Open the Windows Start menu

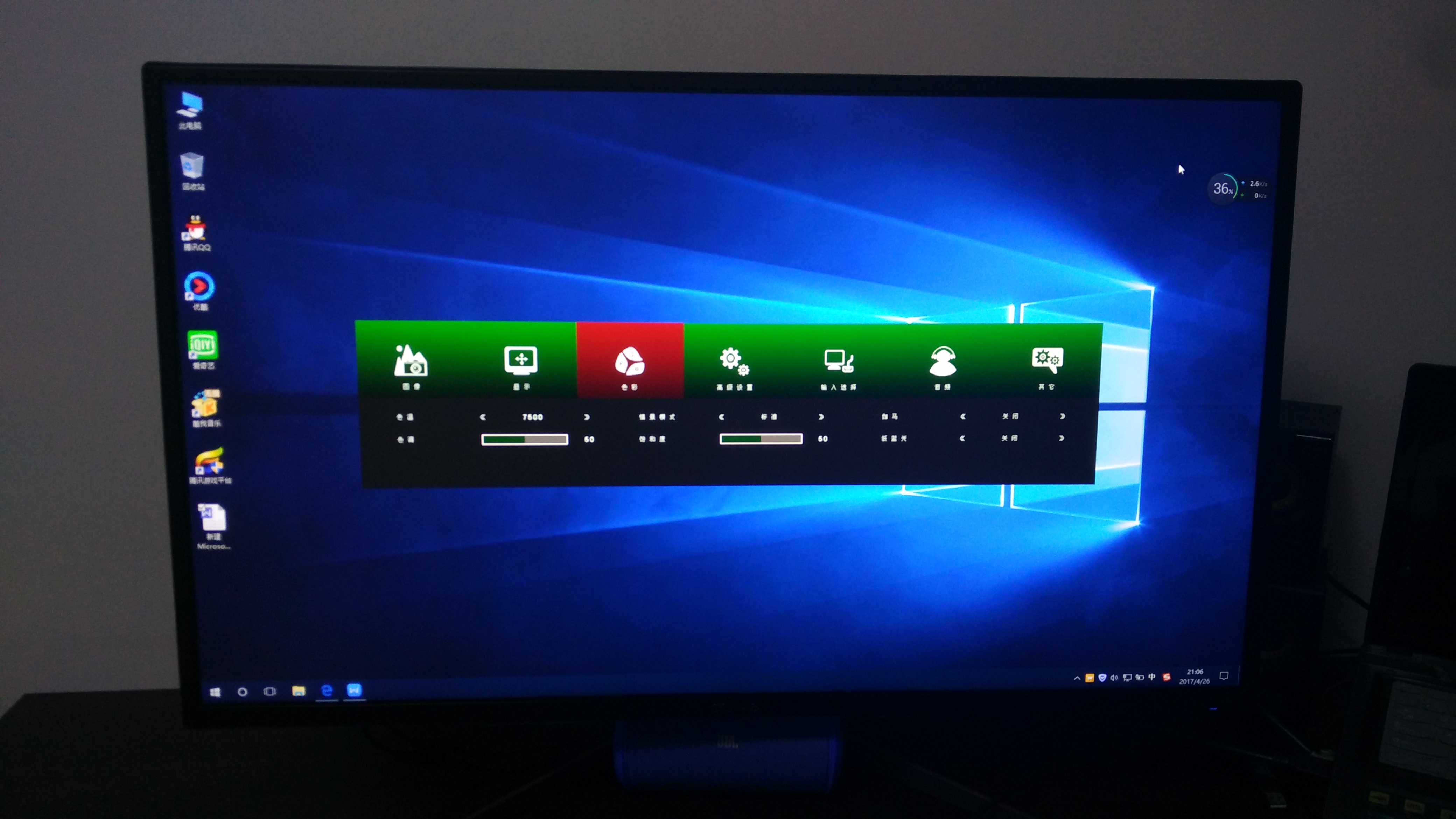(215, 692)
